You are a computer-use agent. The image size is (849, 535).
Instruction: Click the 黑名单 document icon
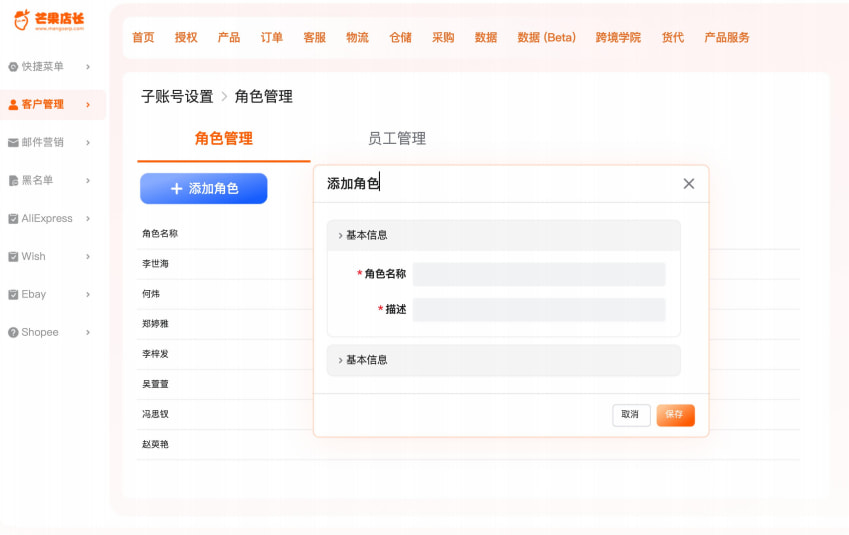[x=13, y=180]
